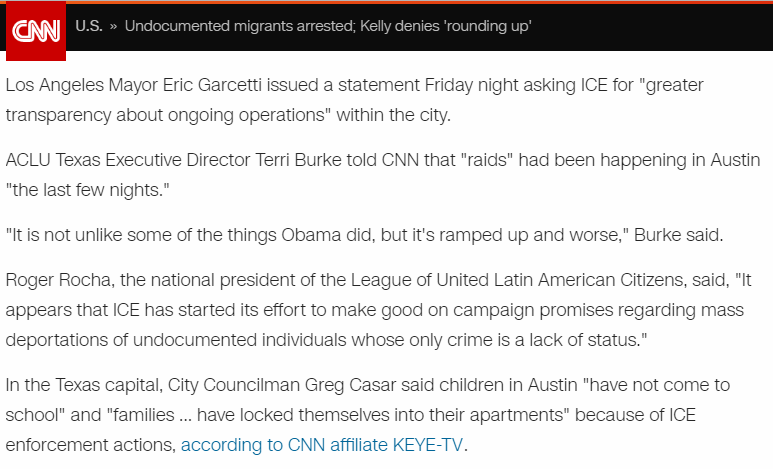Click the empty black header bar area
Screen dimensions: 773x469
[651, 26]
